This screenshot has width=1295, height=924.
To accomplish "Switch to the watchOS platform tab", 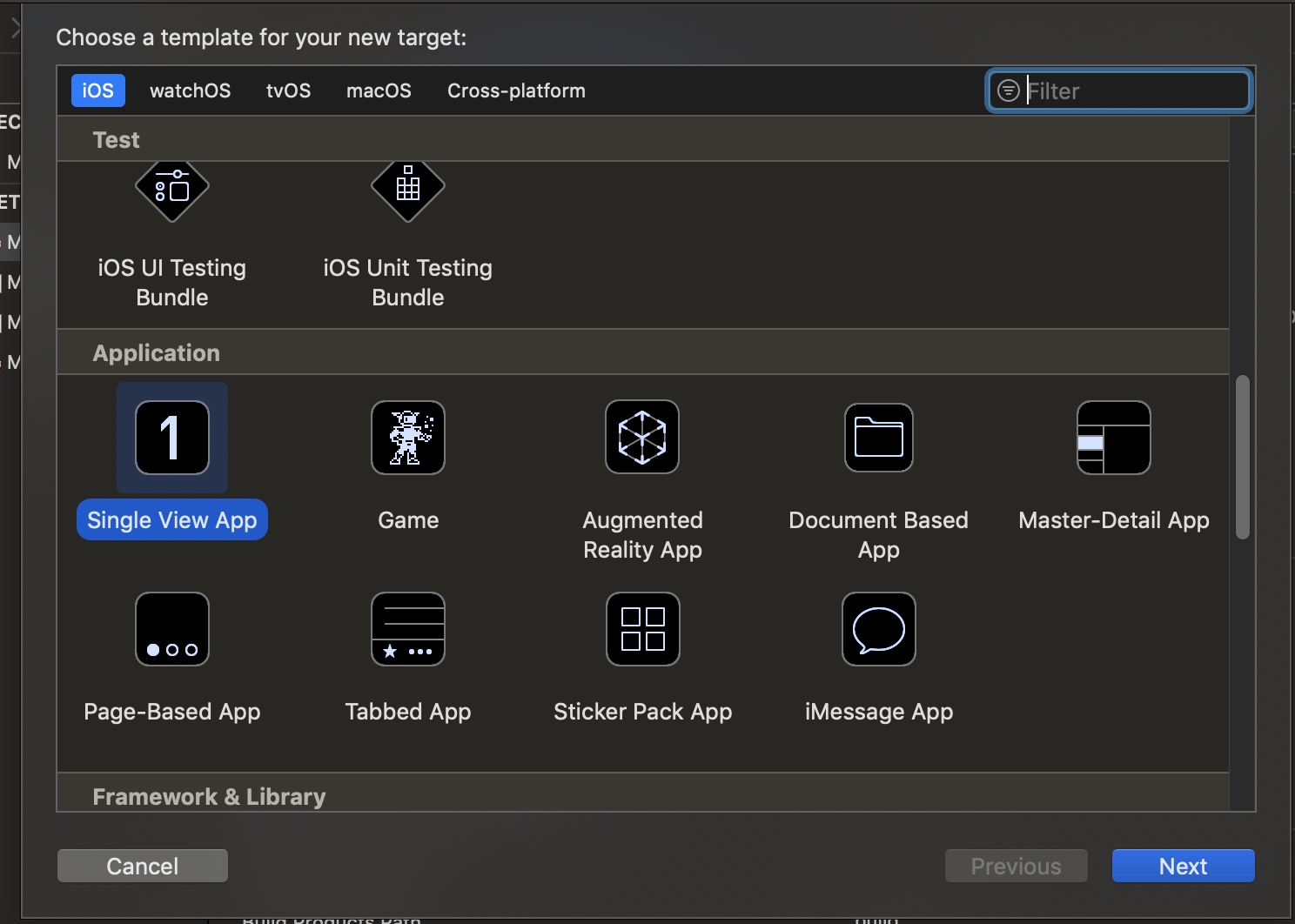I will coord(191,90).
